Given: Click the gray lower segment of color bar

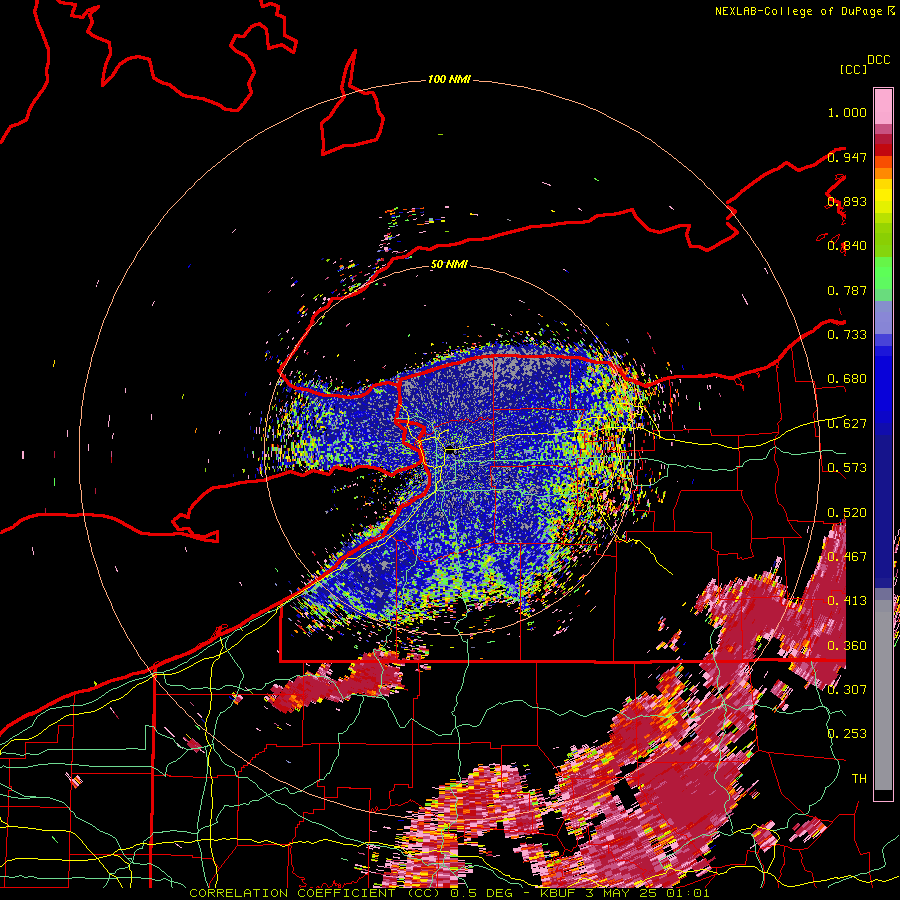Looking at the screenshot, I should point(883,695).
